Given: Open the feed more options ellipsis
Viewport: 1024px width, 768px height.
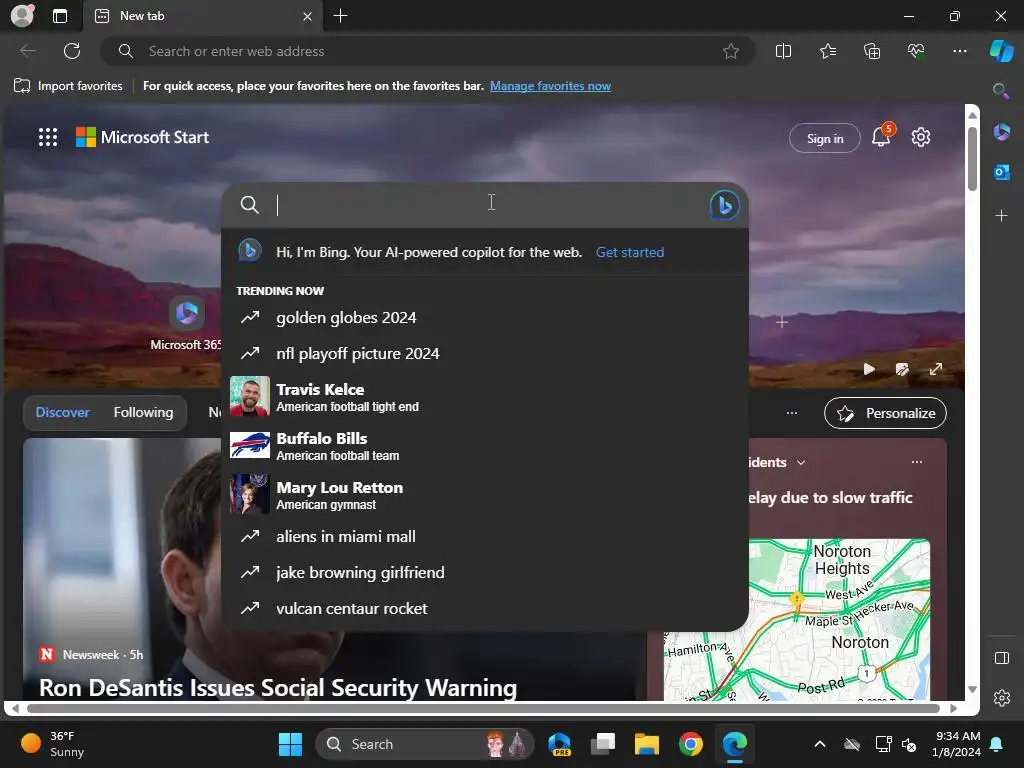Looking at the screenshot, I should tap(792, 413).
